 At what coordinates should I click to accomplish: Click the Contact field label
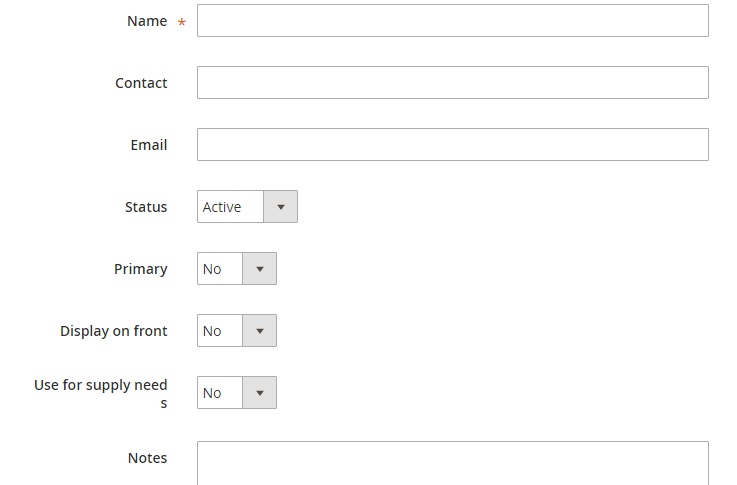(x=141, y=83)
